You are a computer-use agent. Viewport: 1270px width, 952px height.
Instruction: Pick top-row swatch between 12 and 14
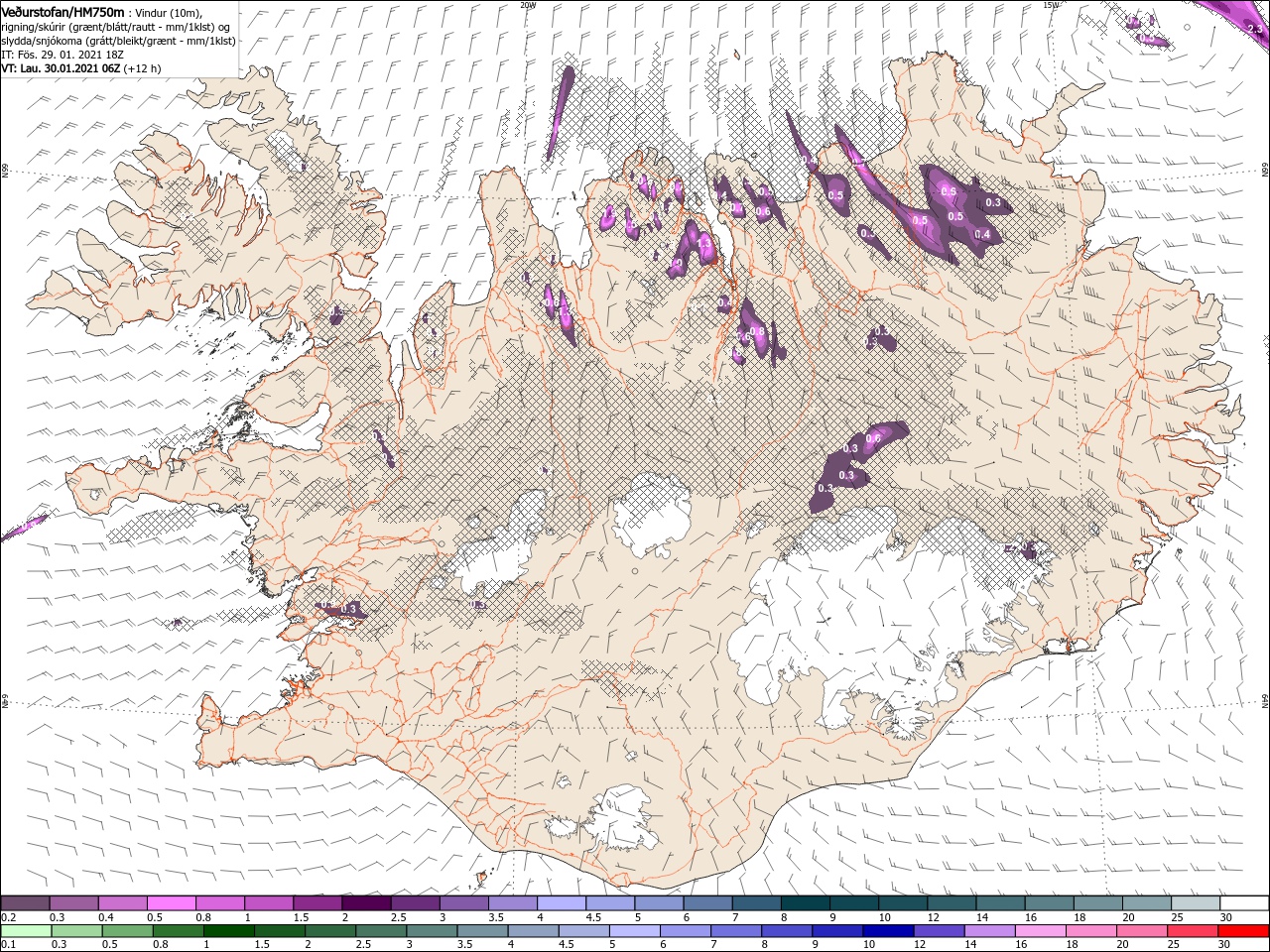coord(952,903)
